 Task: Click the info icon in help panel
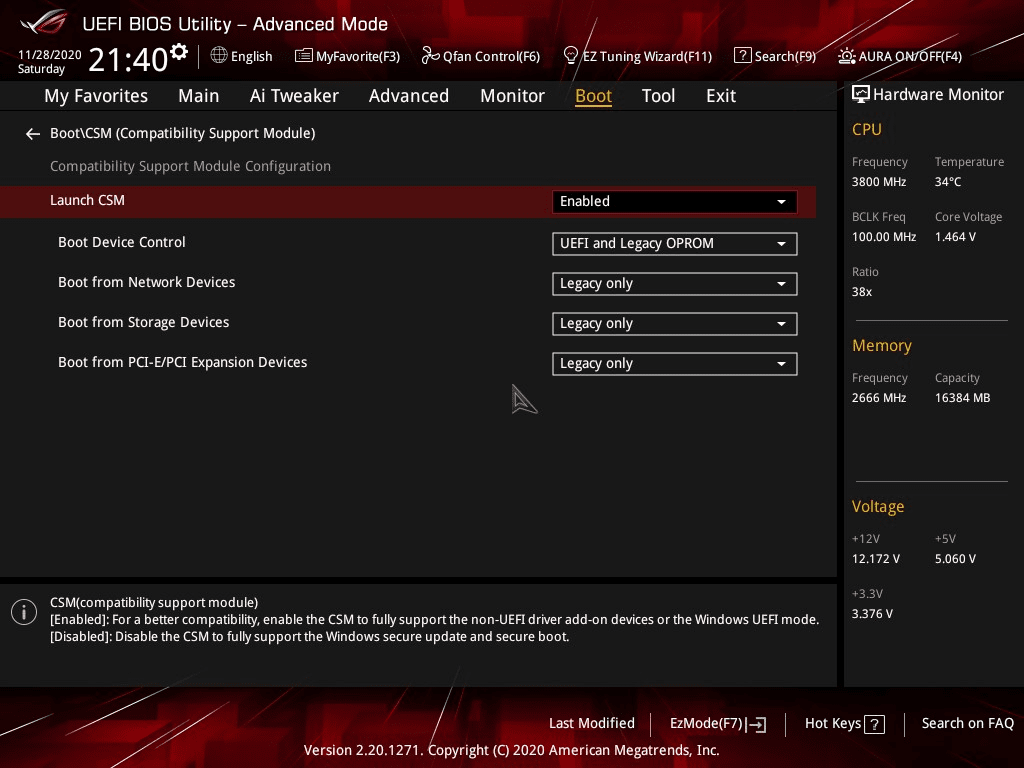[24, 612]
